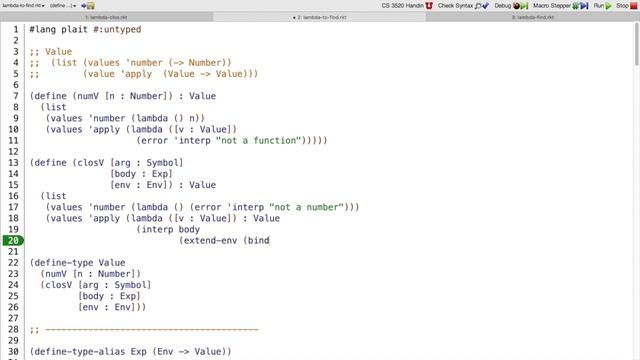The image size is (640, 360).
Task: Switch to the 1: lambda-clos.rkt tab
Action: tap(106, 17)
